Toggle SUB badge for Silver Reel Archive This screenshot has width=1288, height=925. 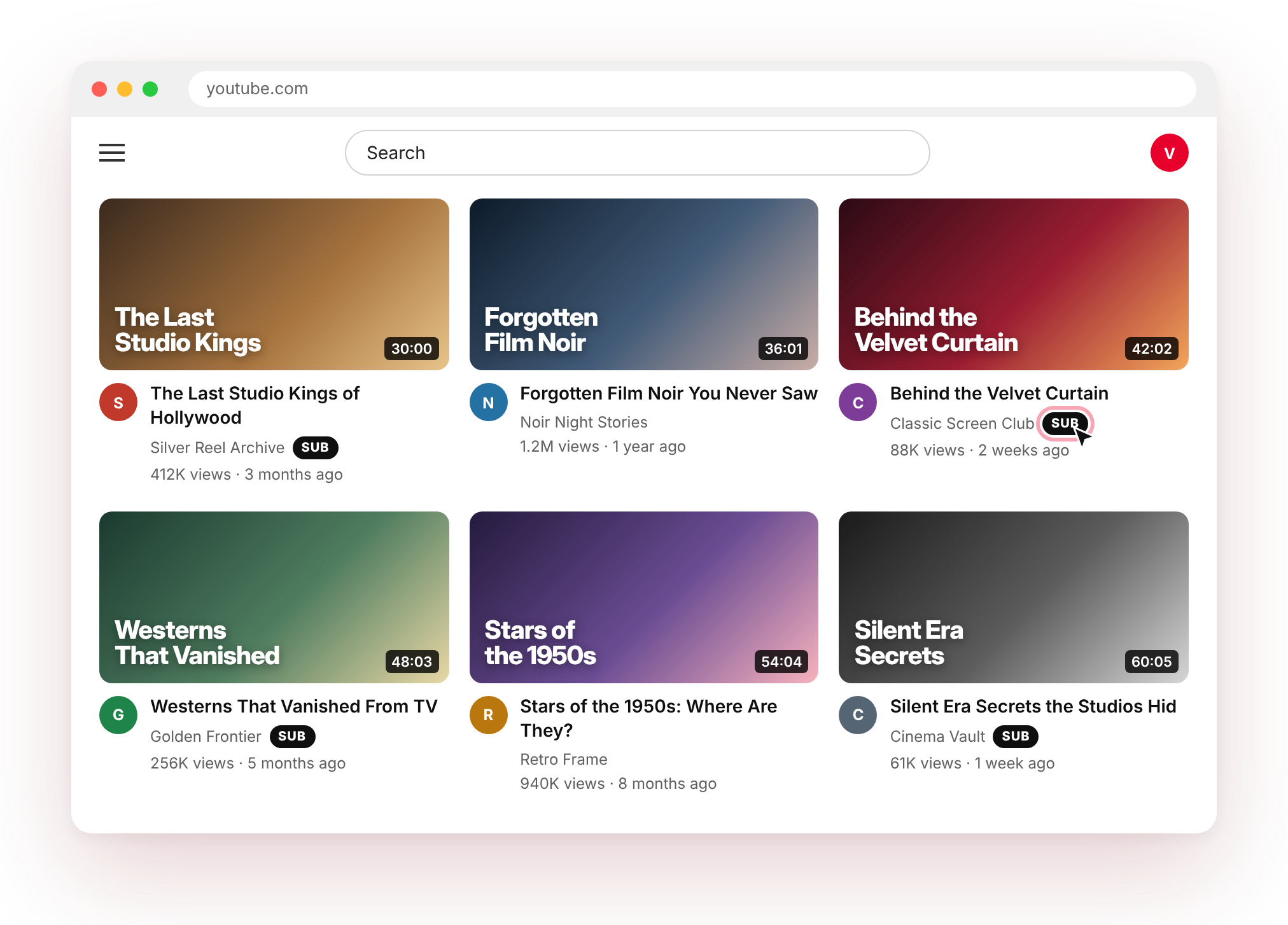pyautogui.click(x=315, y=447)
